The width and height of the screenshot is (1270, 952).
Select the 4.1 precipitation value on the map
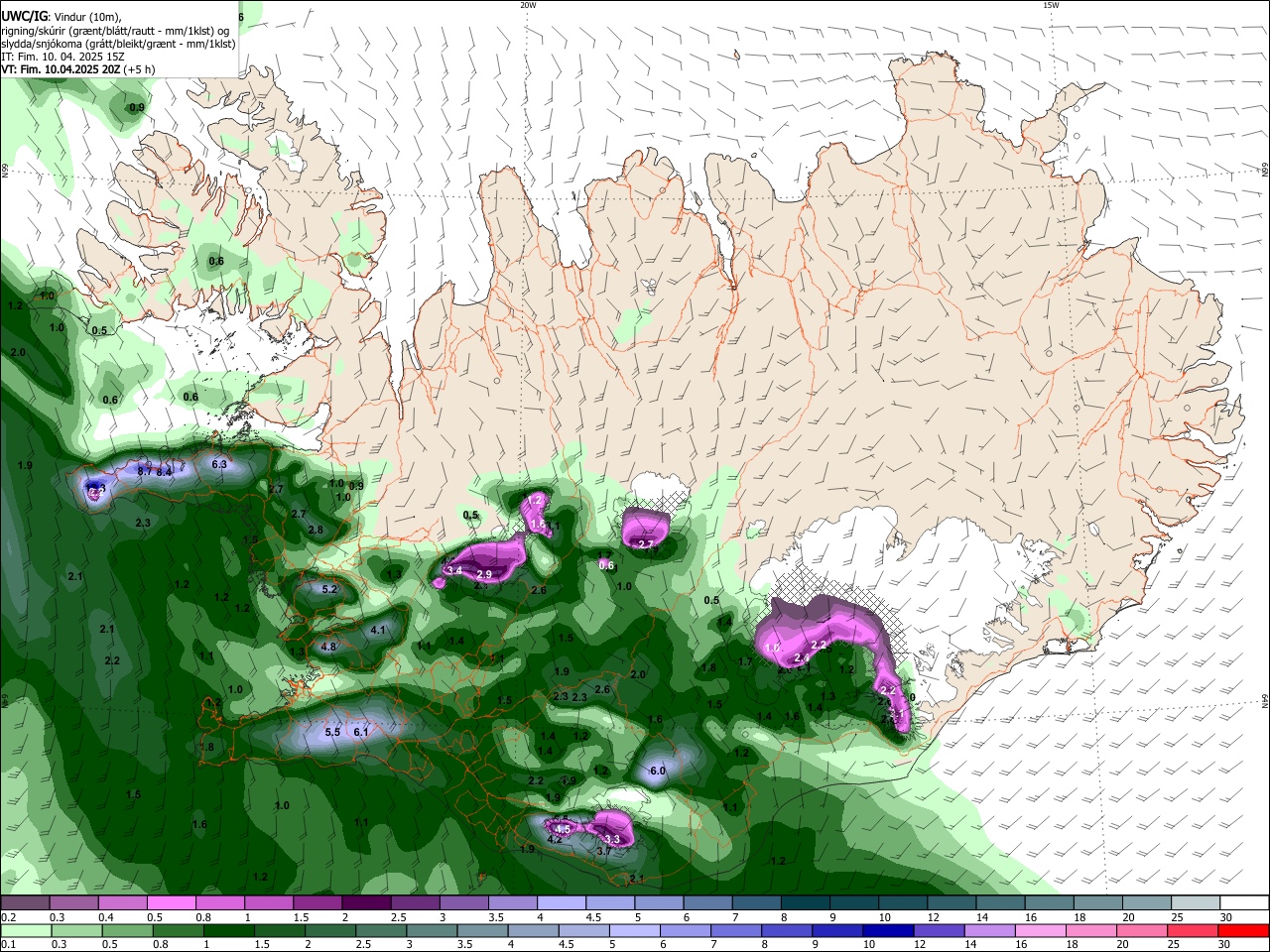[x=377, y=630]
